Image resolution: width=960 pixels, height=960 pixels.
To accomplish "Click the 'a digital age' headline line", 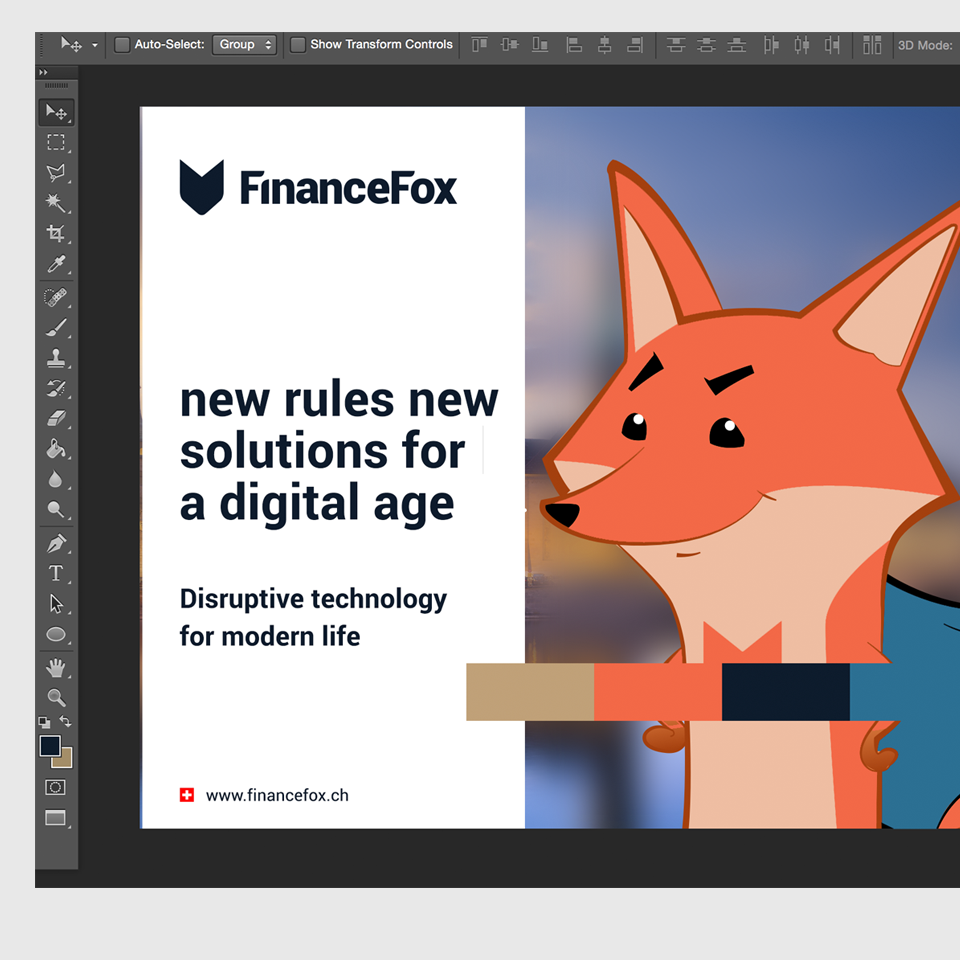I will pyautogui.click(x=317, y=504).
